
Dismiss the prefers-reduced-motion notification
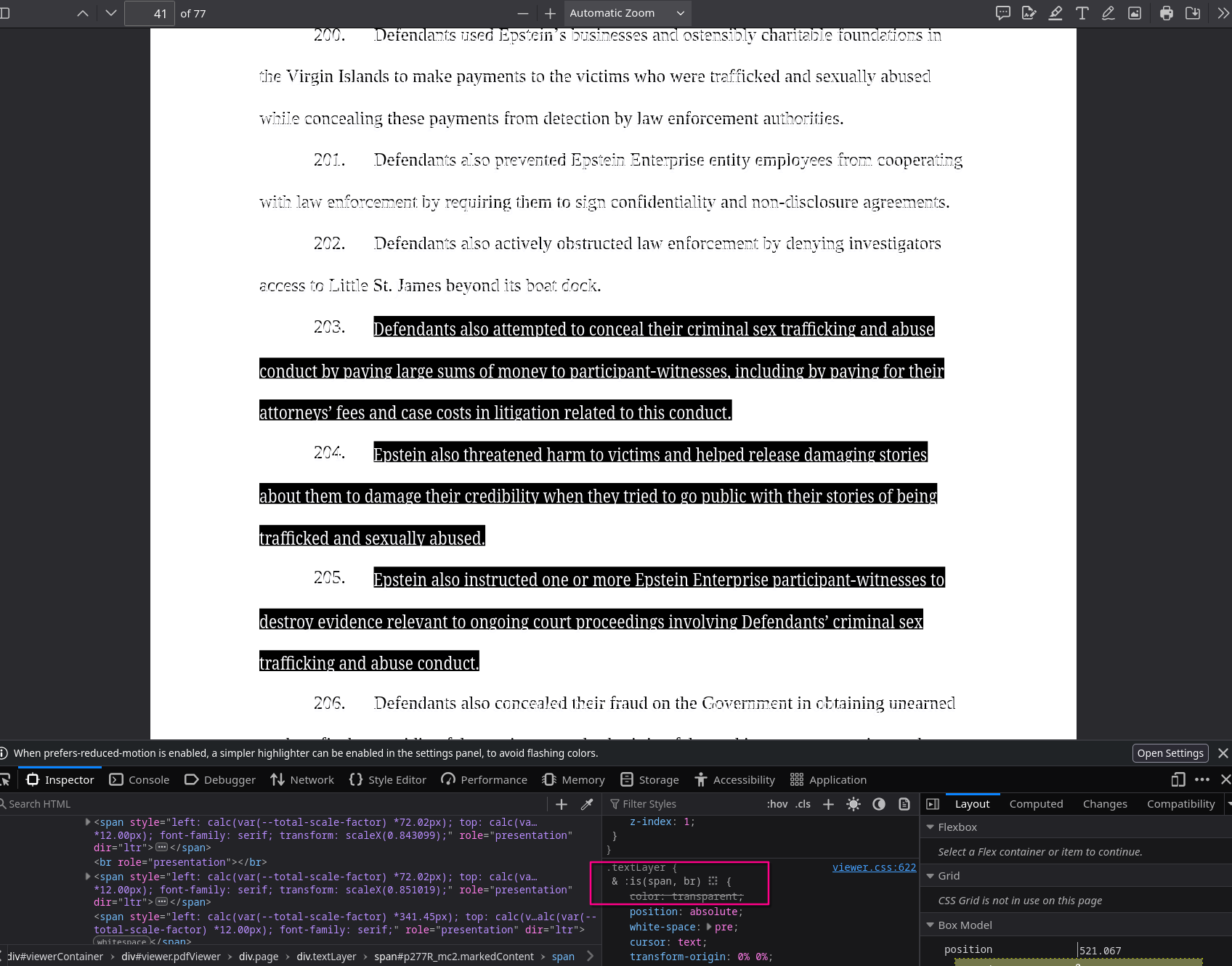pos(1223,753)
